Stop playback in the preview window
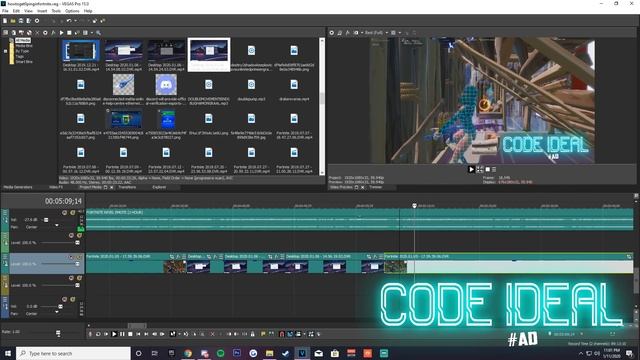 pos(487,169)
